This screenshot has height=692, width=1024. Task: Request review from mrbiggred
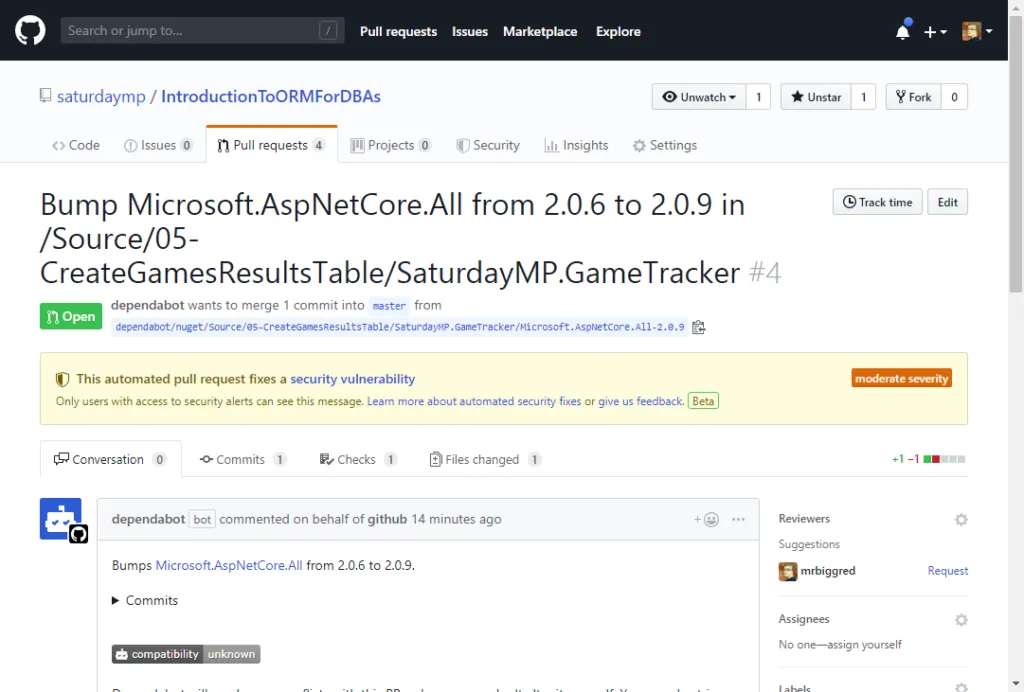[948, 571]
